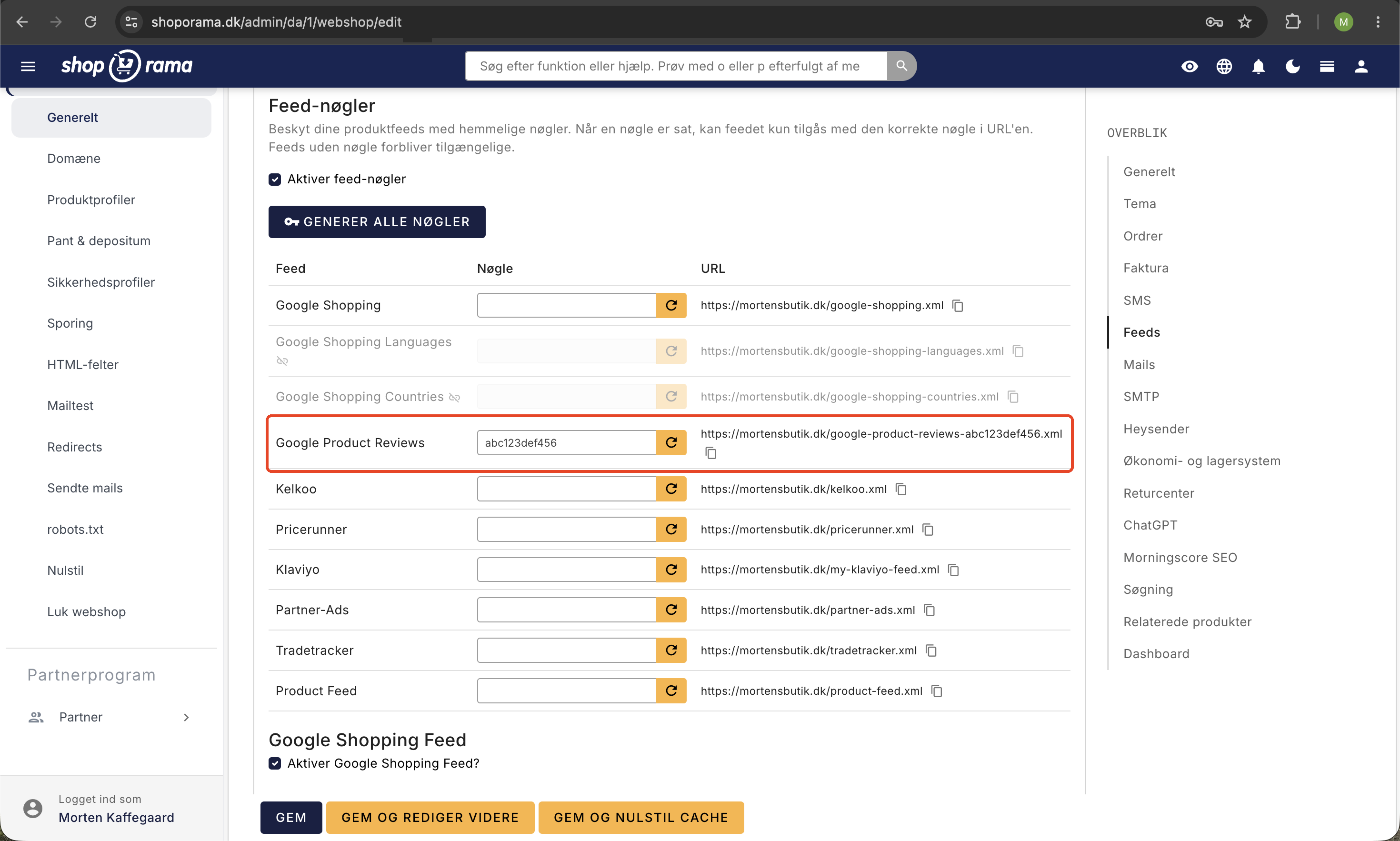The image size is (1400, 841).
Task: Click the search magnifier button
Action: click(x=901, y=66)
